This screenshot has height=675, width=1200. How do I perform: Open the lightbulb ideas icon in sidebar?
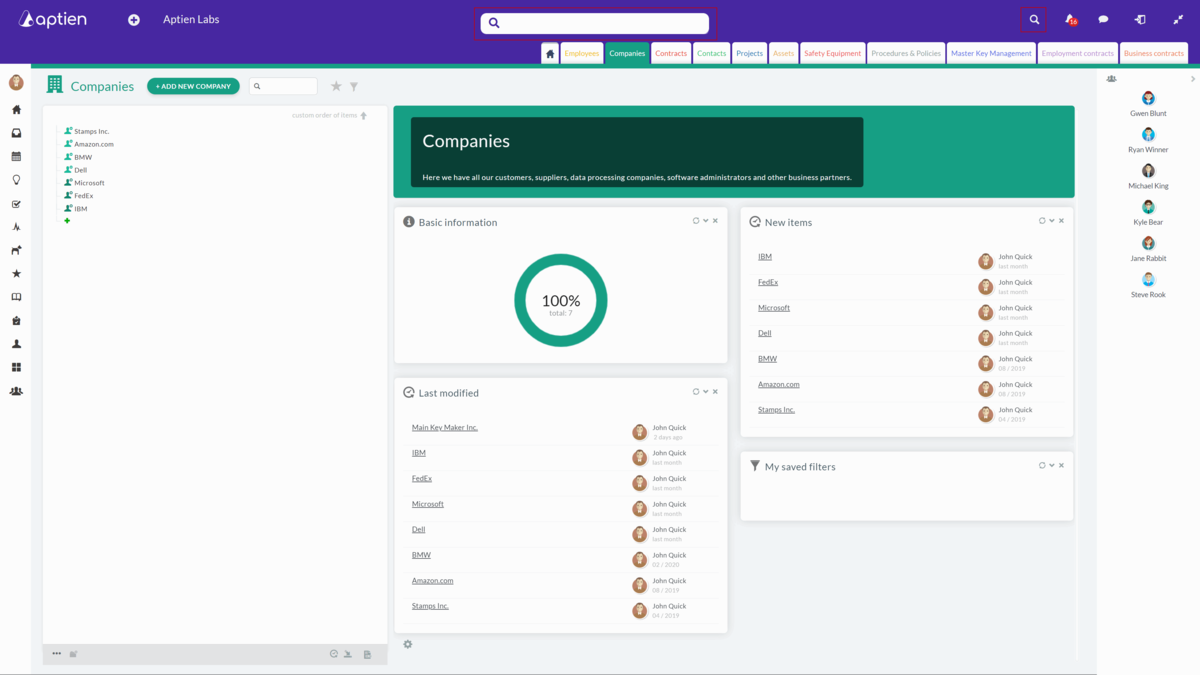[16, 180]
